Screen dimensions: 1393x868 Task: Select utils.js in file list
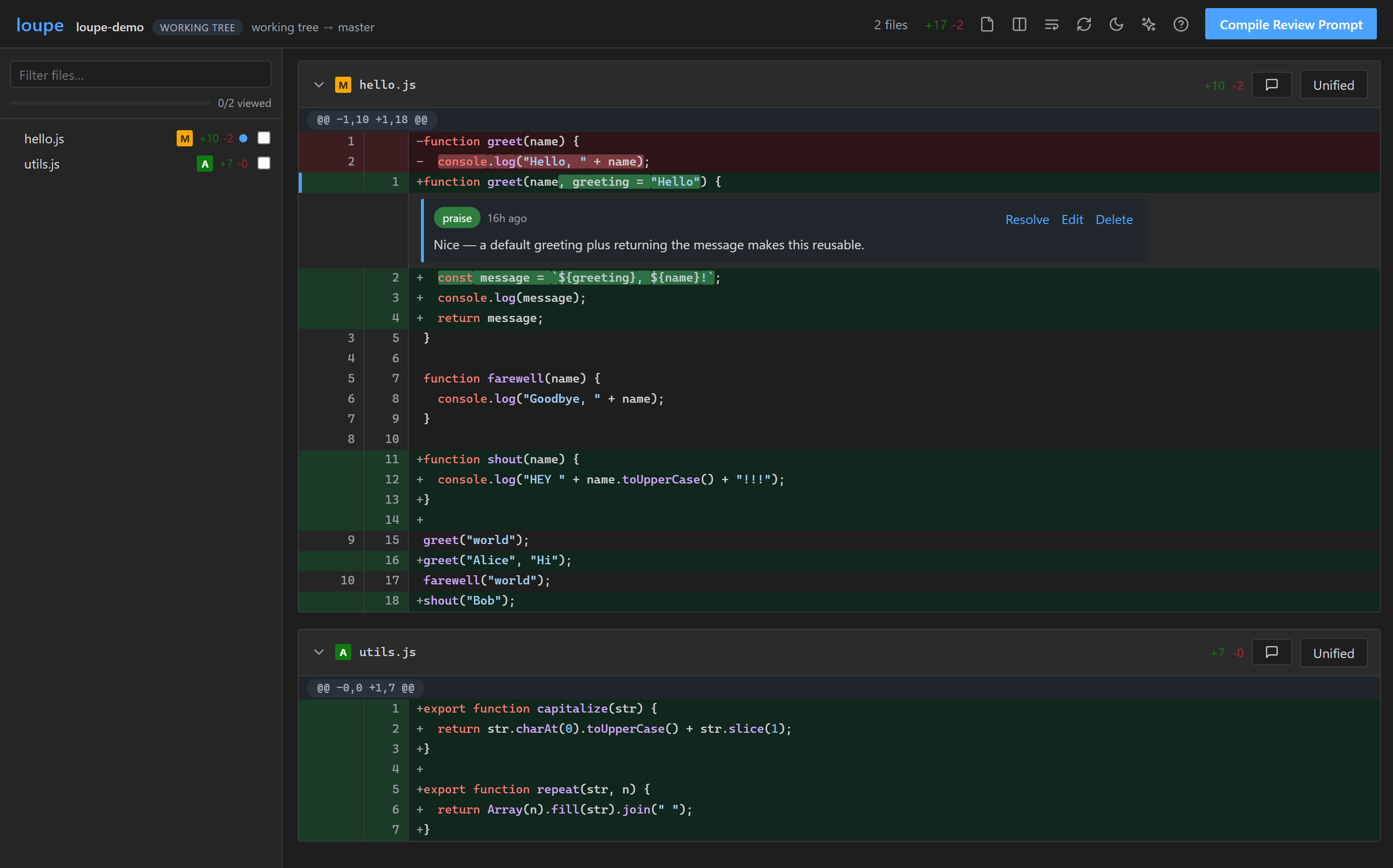click(141, 164)
